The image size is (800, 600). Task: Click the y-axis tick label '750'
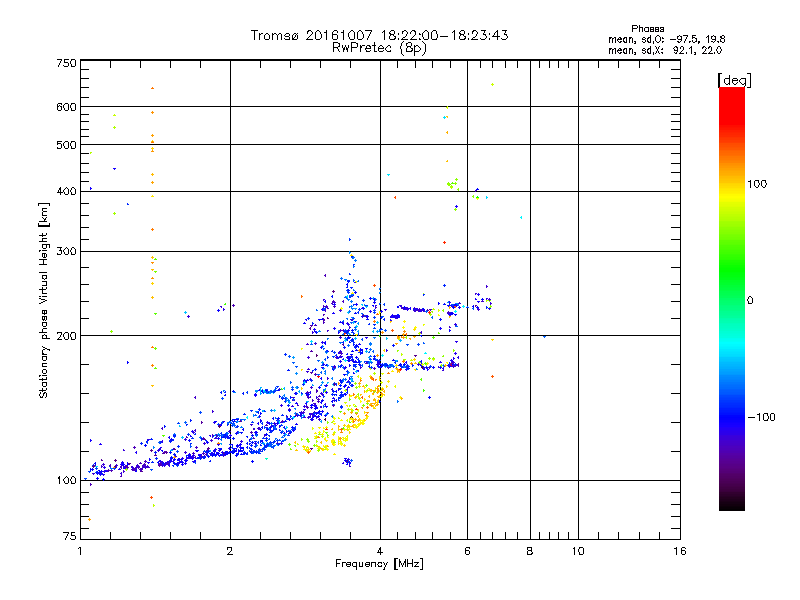pos(66,63)
